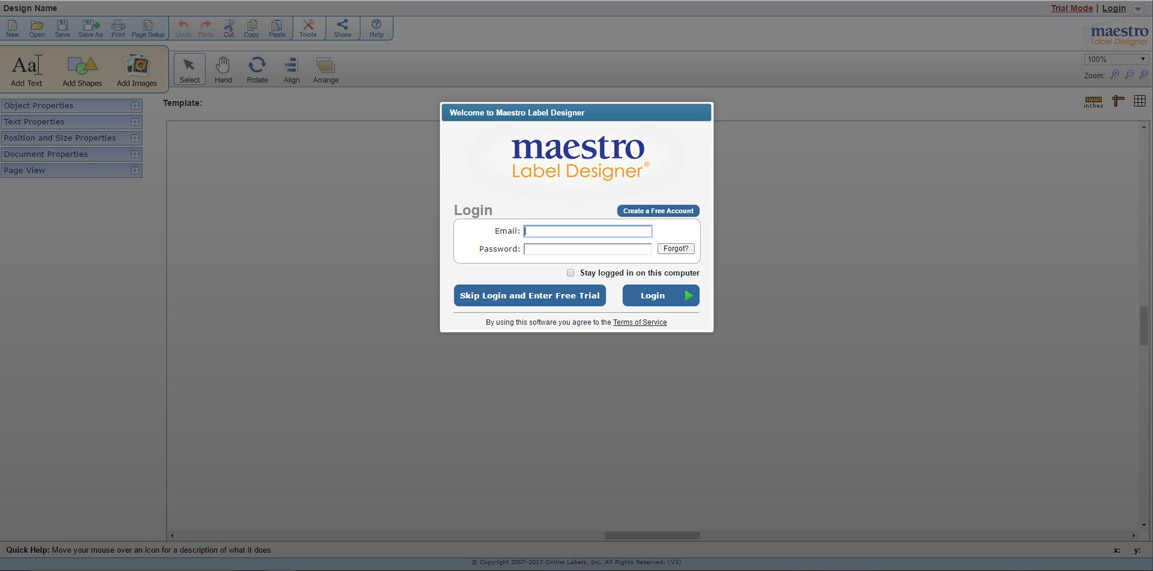Click the guides icon beside inches
The height and width of the screenshot is (571, 1153).
pyautogui.click(x=1118, y=101)
